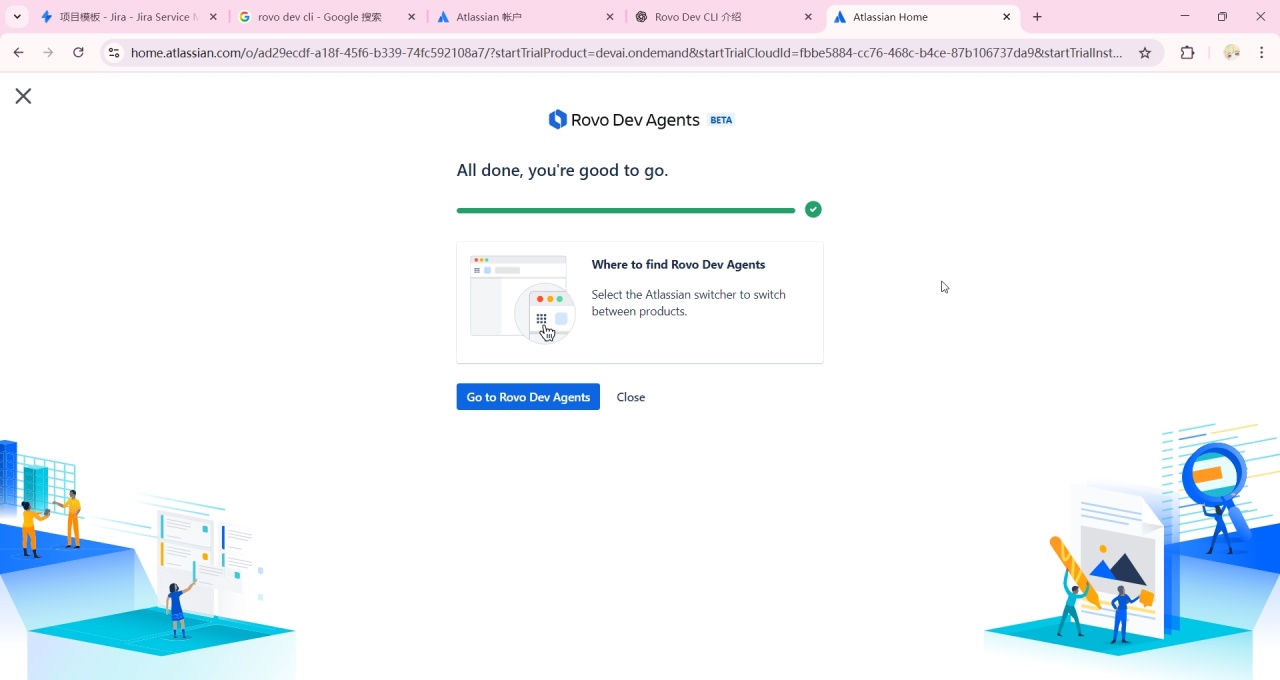This screenshot has height=680, width=1280.
Task: Restore down the browser window
Action: tap(1222, 16)
